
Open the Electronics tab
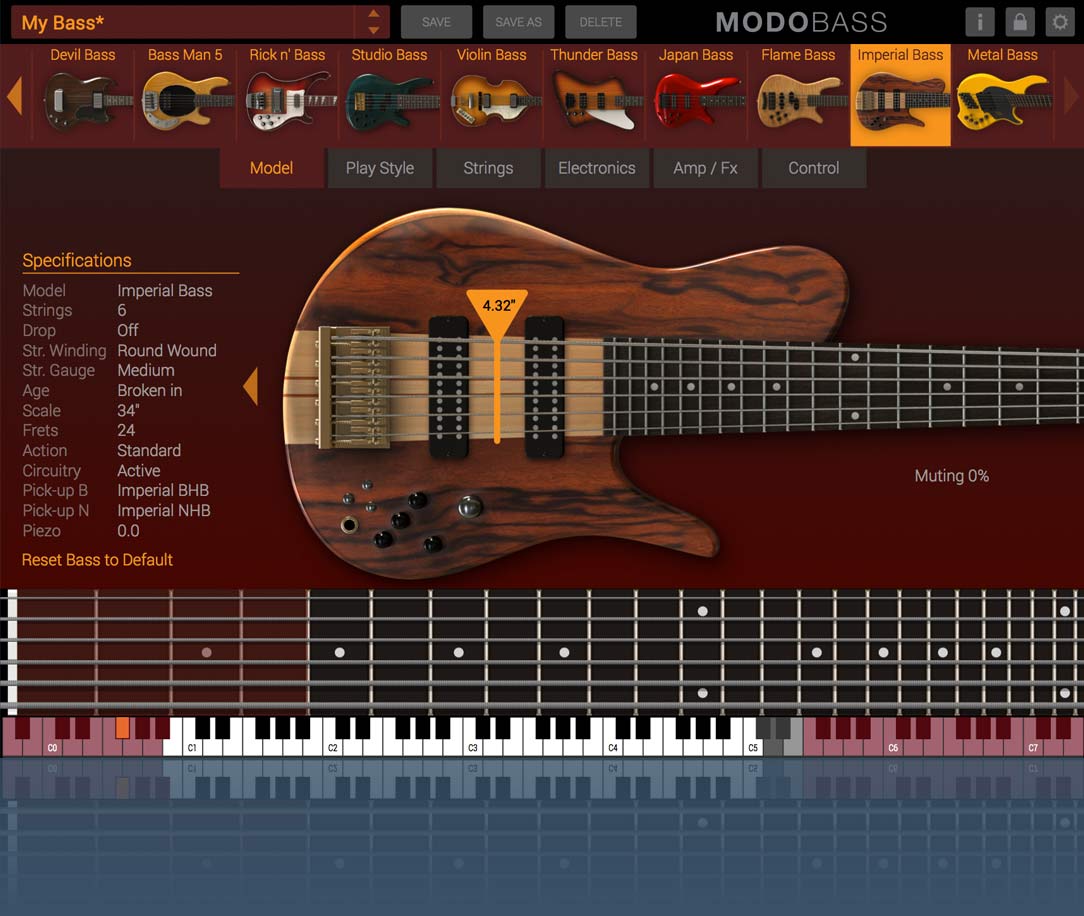[596, 168]
